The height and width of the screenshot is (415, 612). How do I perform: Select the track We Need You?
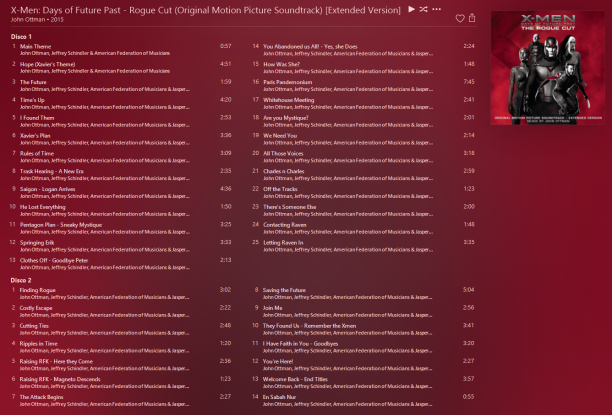click(280, 135)
